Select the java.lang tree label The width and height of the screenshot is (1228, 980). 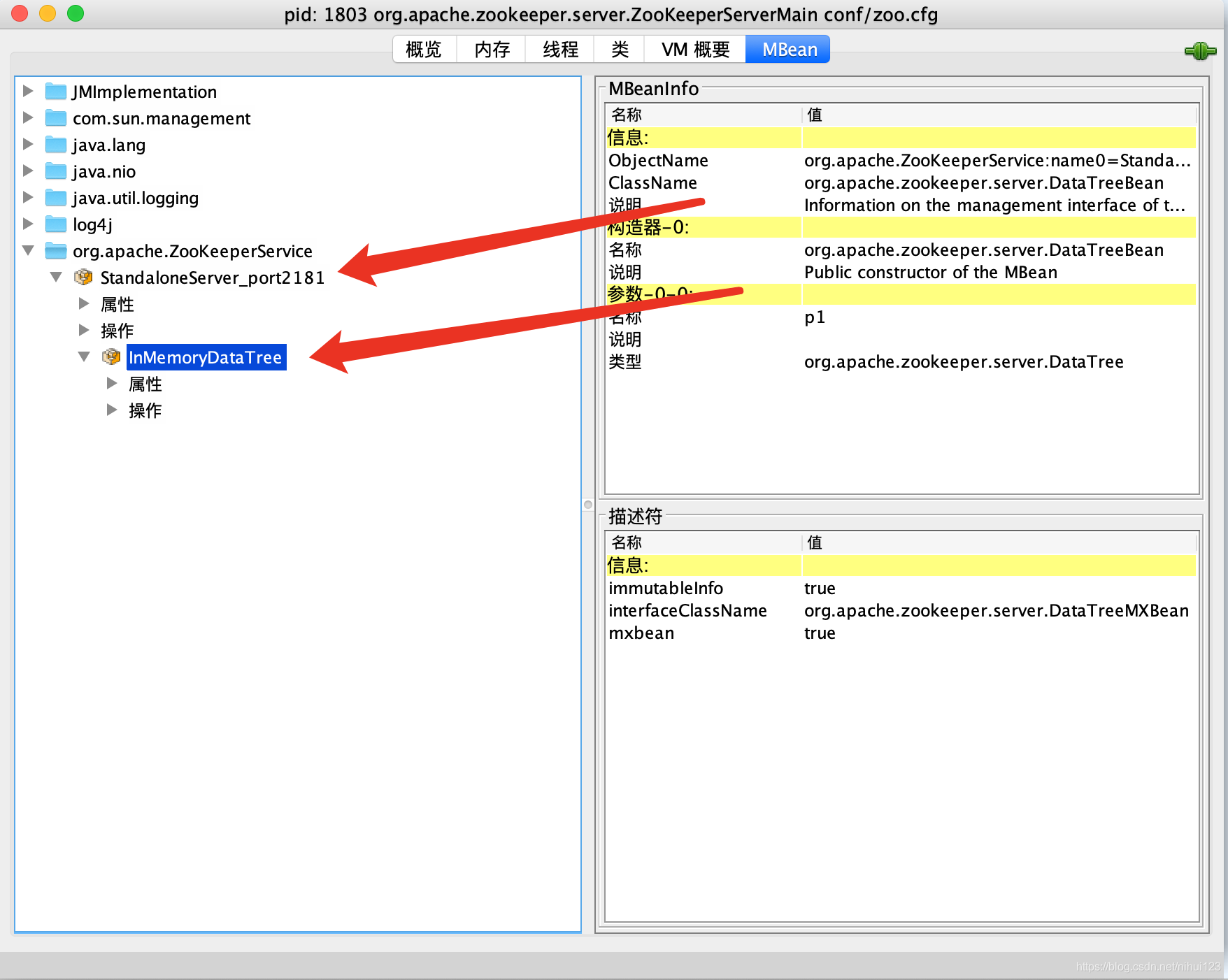(x=109, y=145)
